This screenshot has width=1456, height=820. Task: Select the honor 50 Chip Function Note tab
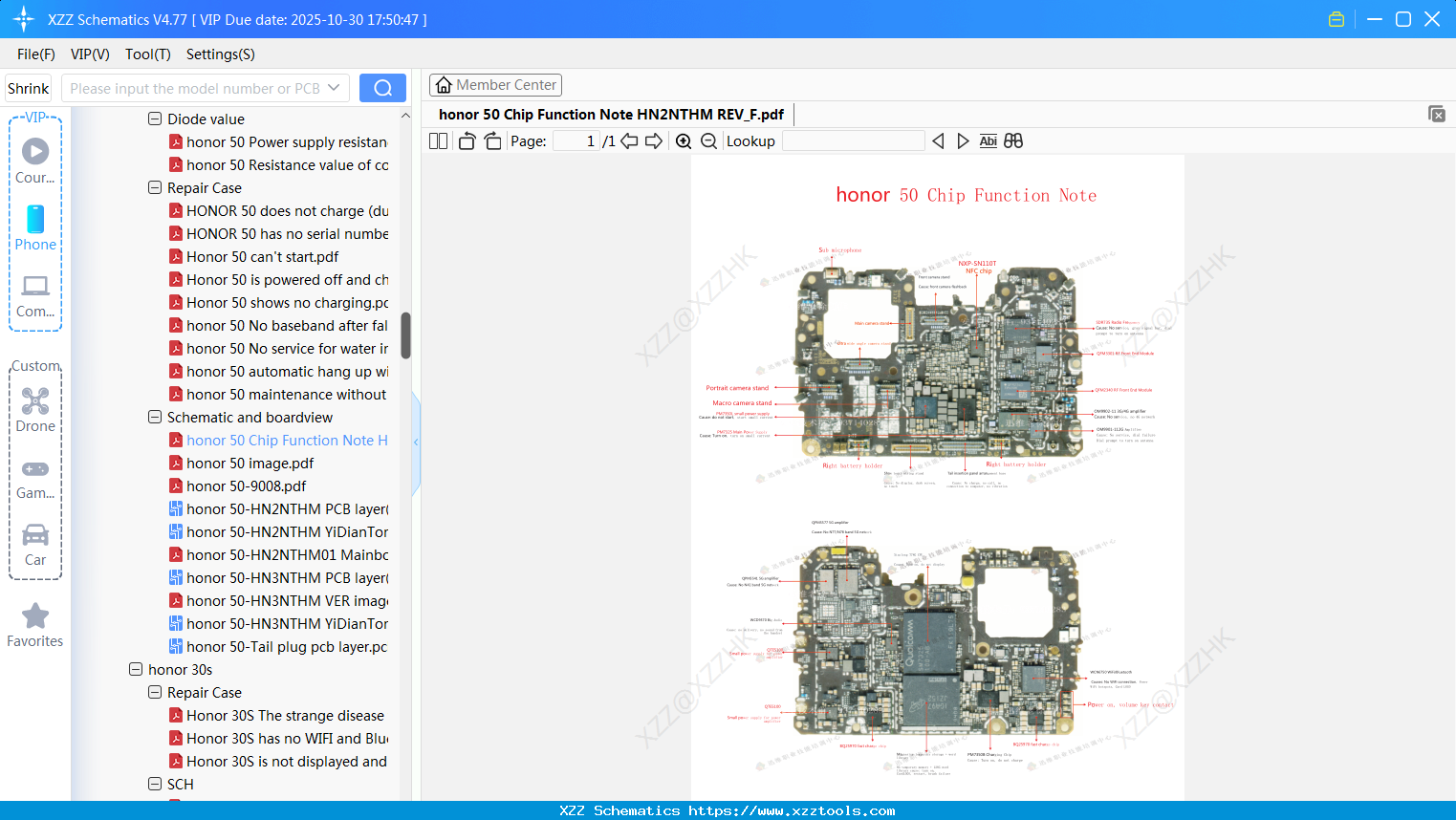pyautogui.click(x=611, y=114)
